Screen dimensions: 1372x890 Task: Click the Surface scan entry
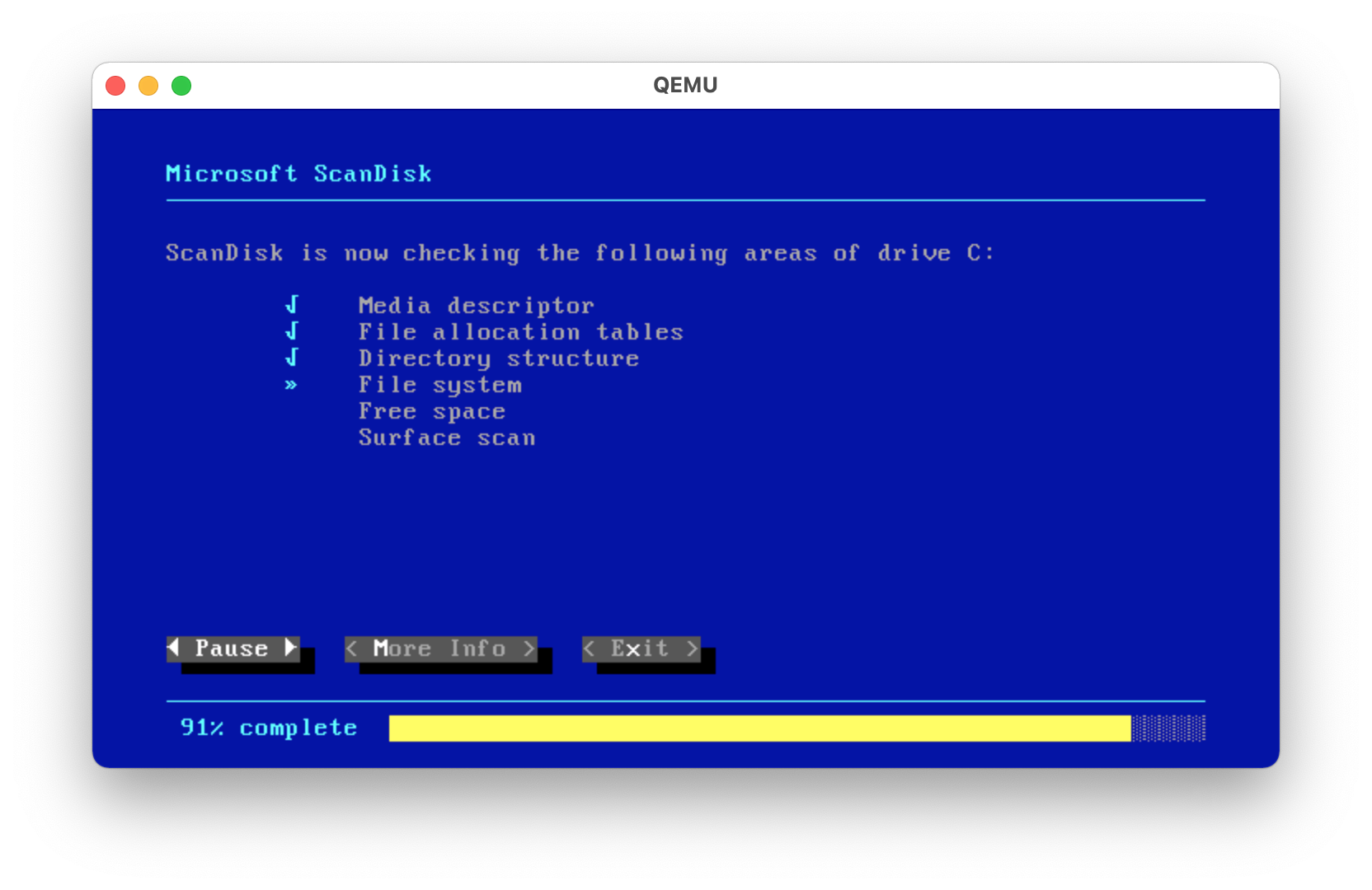[x=446, y=438]
